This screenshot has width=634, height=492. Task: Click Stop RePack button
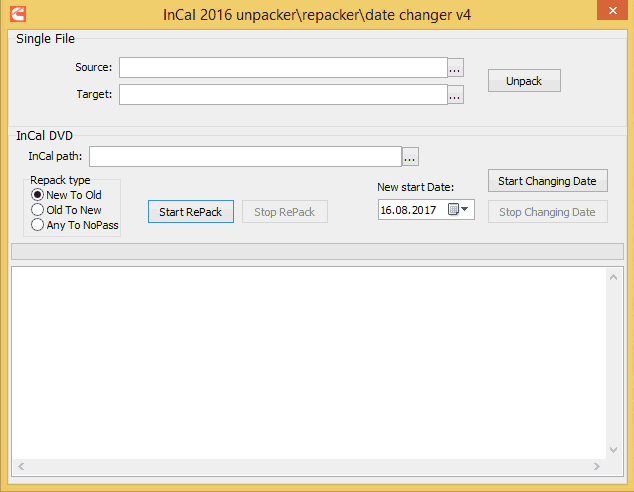pos(285,211)
